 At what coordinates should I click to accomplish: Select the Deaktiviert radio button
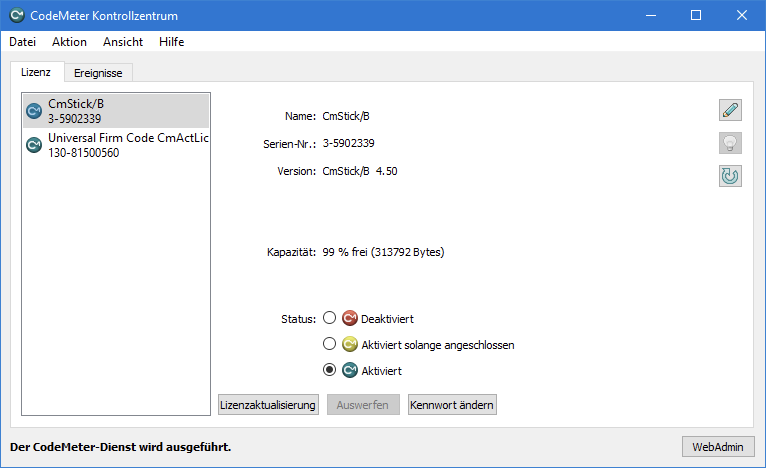pos(329,319)
